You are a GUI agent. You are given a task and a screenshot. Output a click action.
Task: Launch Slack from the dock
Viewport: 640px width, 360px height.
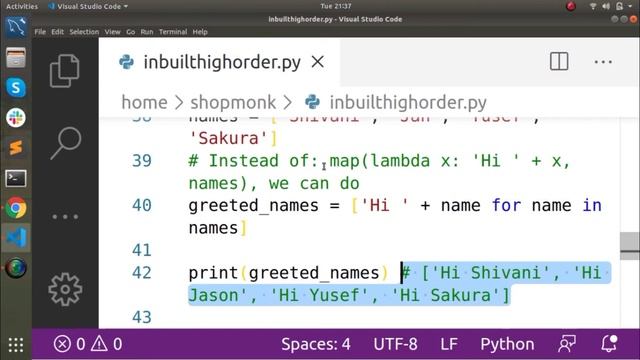coord(16,118)
